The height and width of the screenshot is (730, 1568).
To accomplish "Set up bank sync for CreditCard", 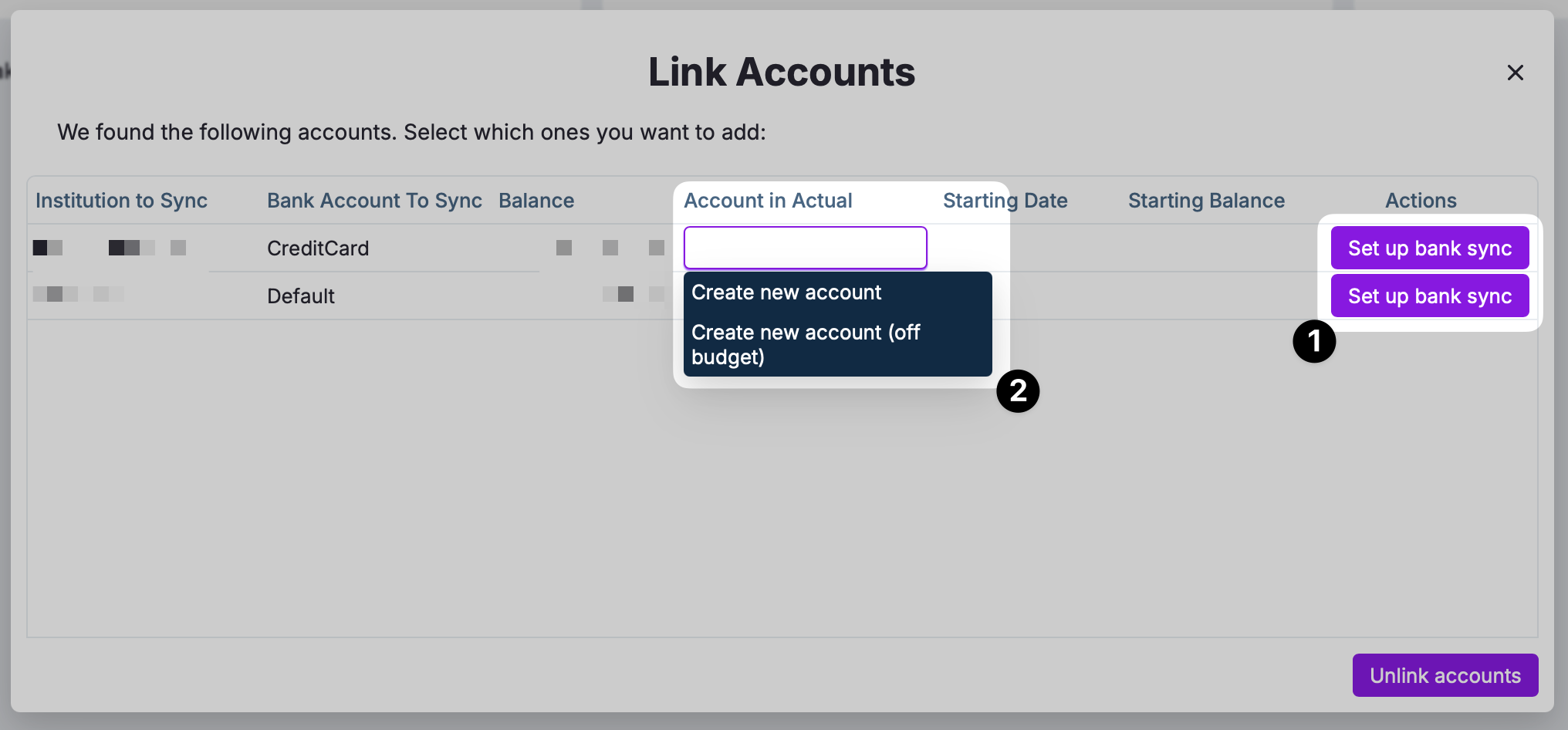I will click(x=1429, y=248).
